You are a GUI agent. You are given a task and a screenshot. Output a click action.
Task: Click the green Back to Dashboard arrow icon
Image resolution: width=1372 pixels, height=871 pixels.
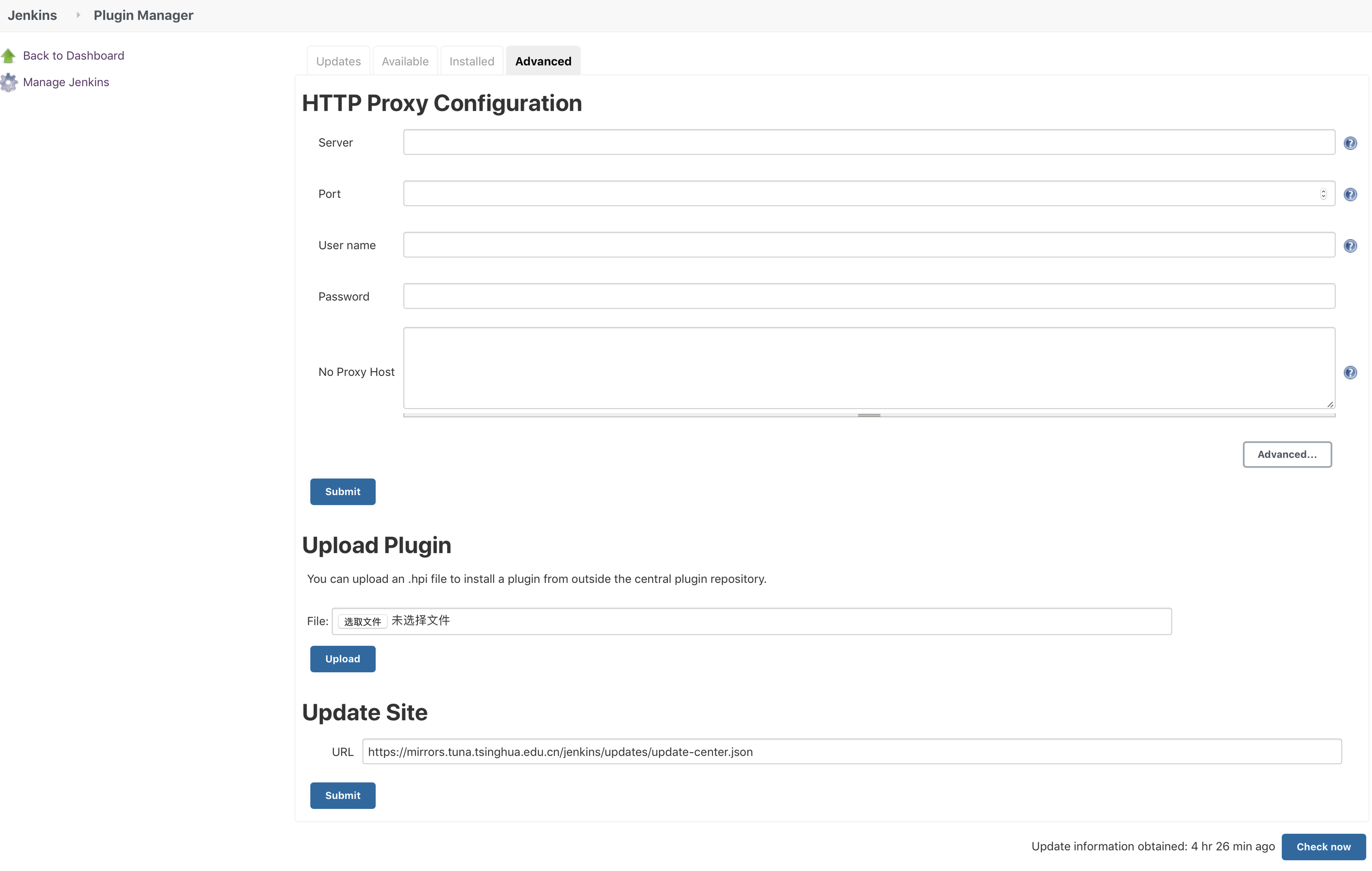coord(9,56)
